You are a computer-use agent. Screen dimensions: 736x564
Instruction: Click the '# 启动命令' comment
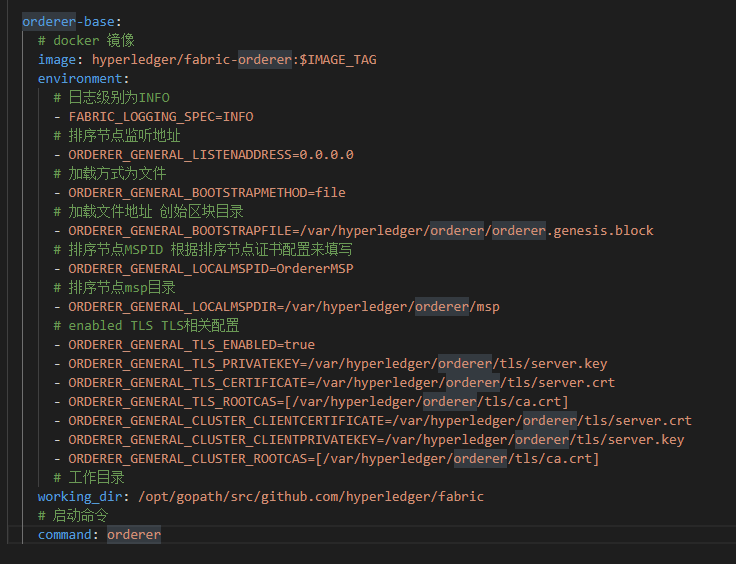(x=73, y=516)
